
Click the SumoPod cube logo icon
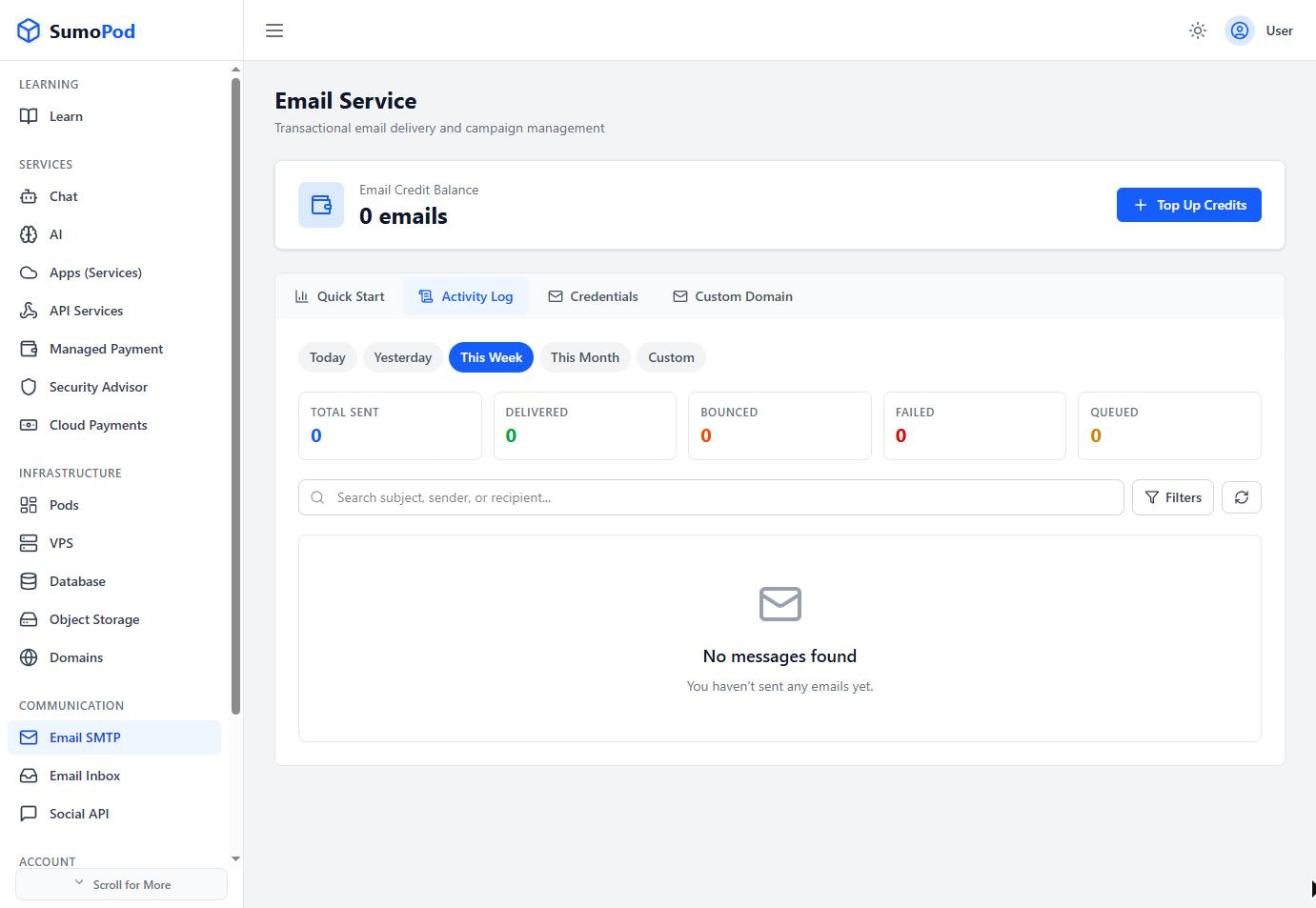pos(29,31)
